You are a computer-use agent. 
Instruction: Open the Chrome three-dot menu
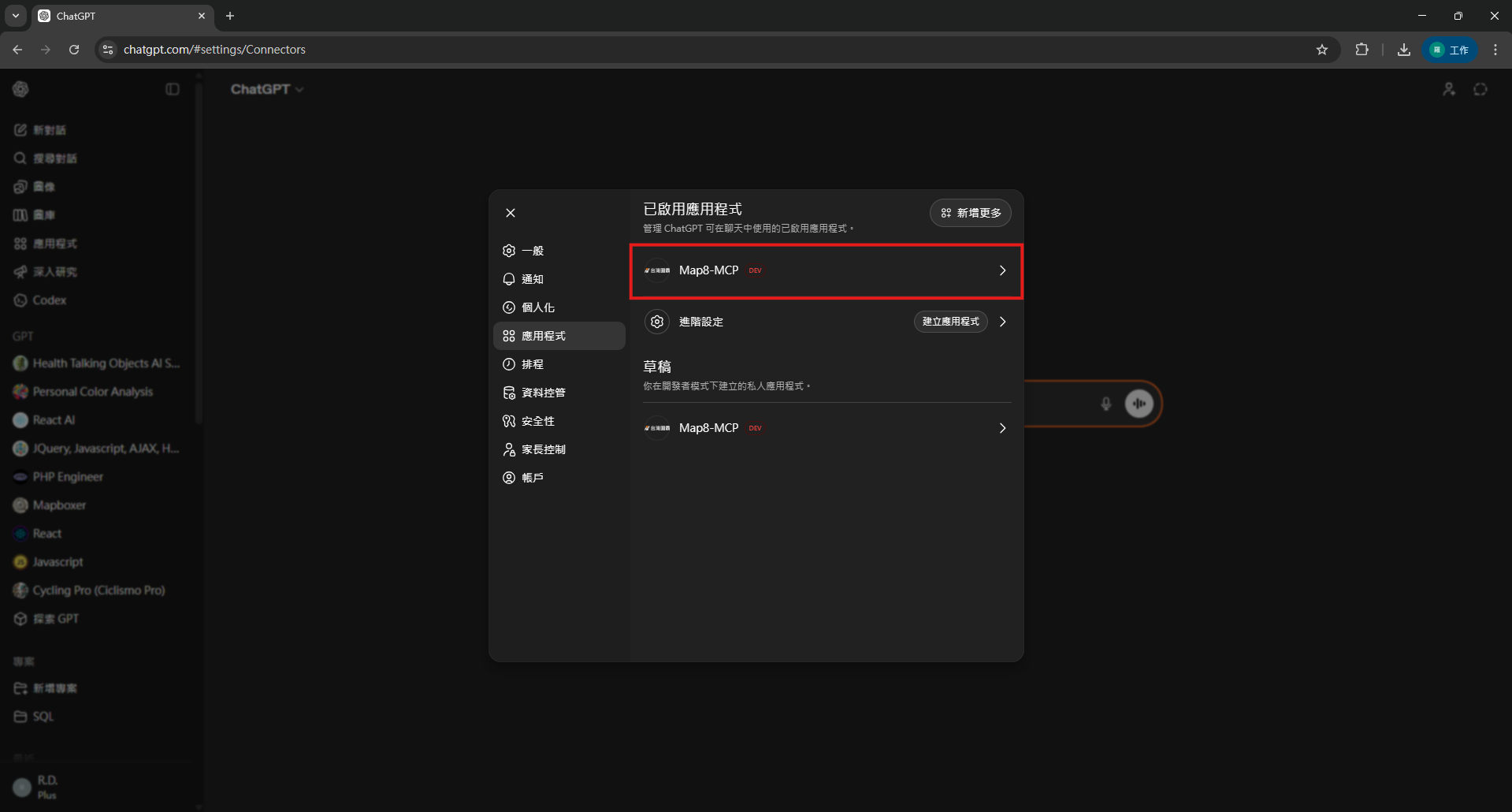1495,50
